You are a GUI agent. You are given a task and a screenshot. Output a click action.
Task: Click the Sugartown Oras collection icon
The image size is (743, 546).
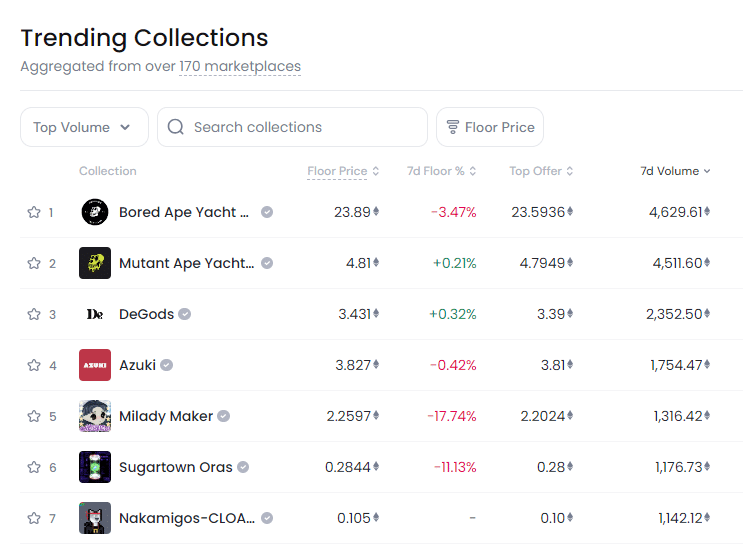point(95,467)
